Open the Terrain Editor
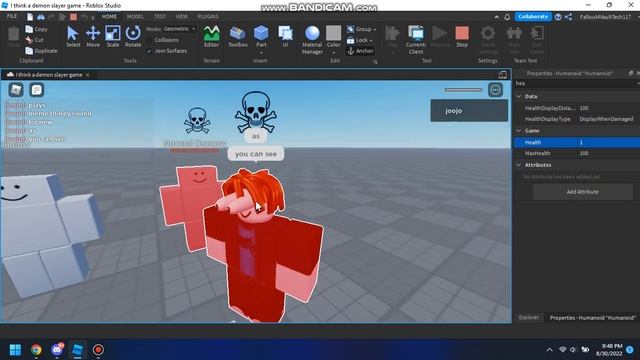 click(211, 37)
